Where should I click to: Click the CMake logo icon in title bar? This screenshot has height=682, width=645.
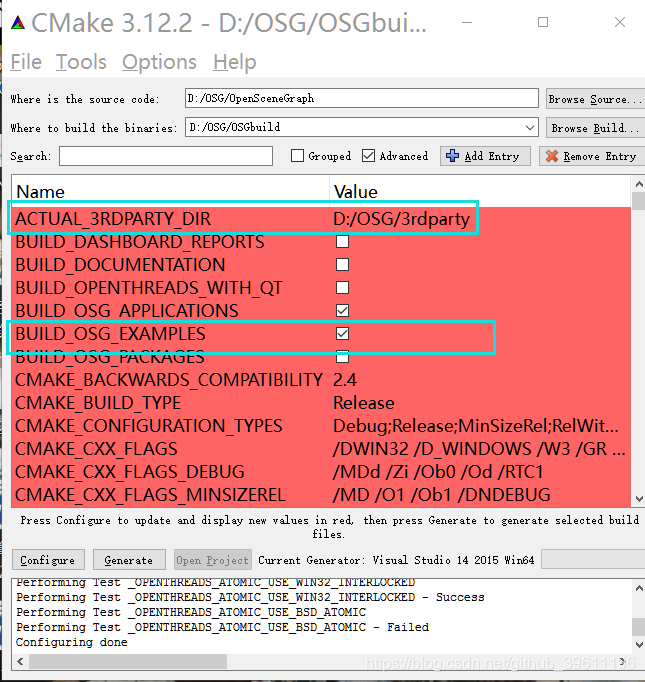(18, 23)
